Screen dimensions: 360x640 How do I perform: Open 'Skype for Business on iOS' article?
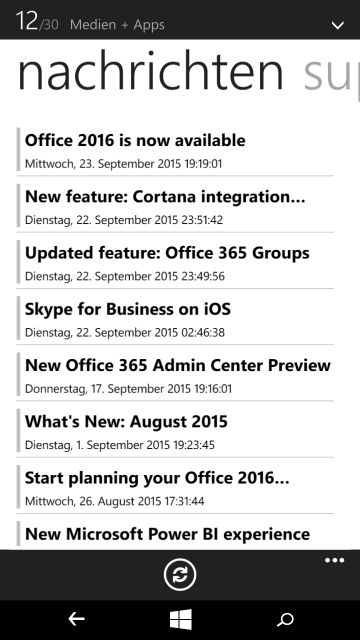click(x=175, y=318)
